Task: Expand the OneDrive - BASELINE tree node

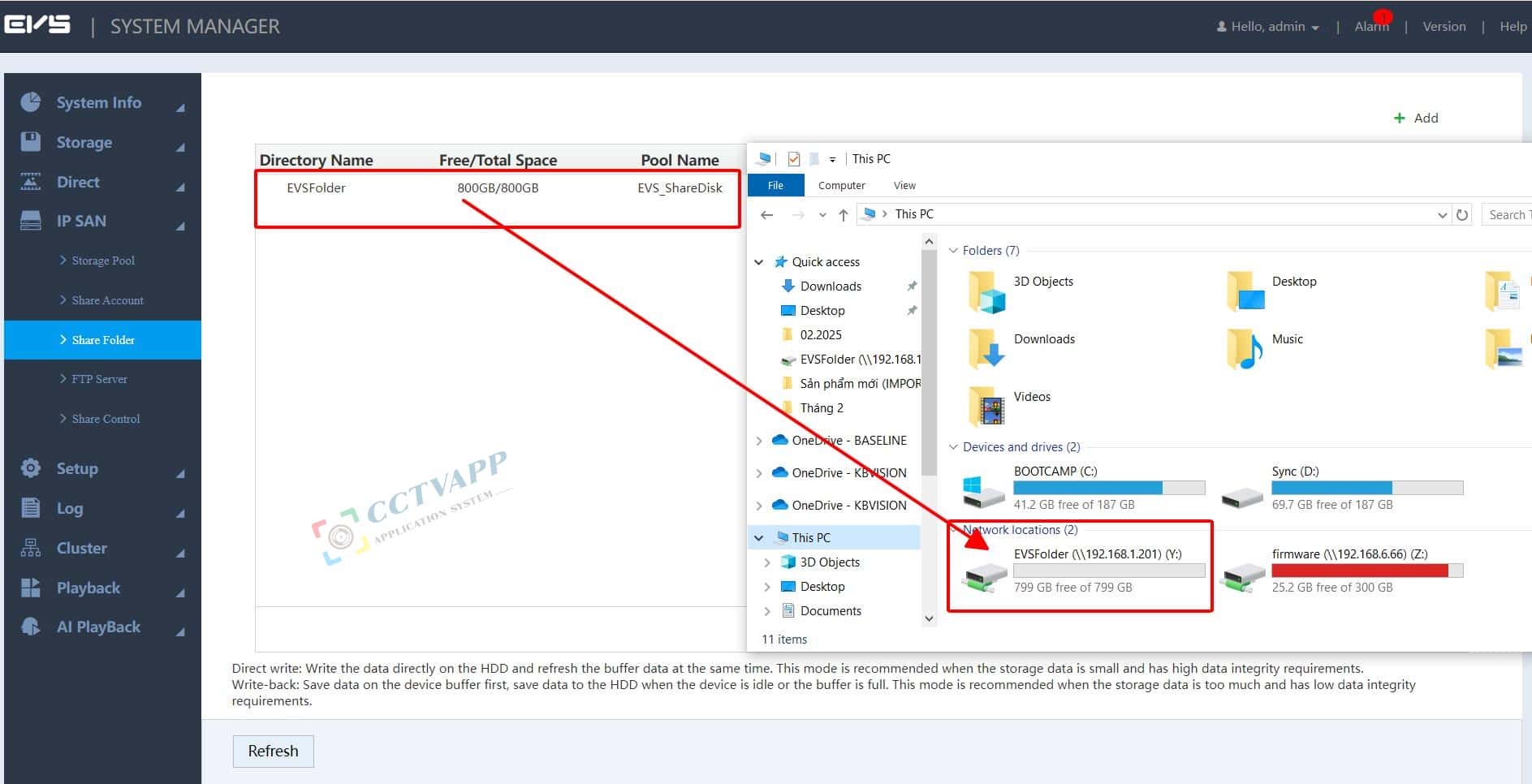Action: point(759,441)
